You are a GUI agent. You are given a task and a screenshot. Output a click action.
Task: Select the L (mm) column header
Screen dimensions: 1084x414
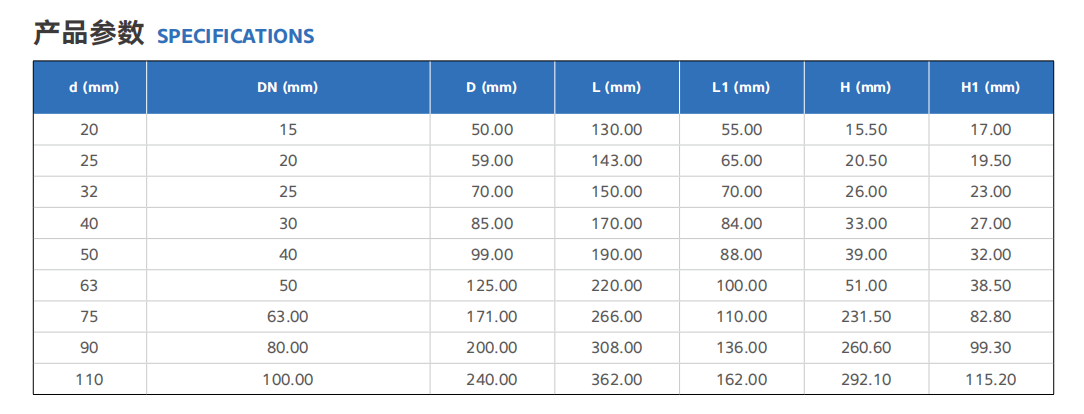click(617, 88)
